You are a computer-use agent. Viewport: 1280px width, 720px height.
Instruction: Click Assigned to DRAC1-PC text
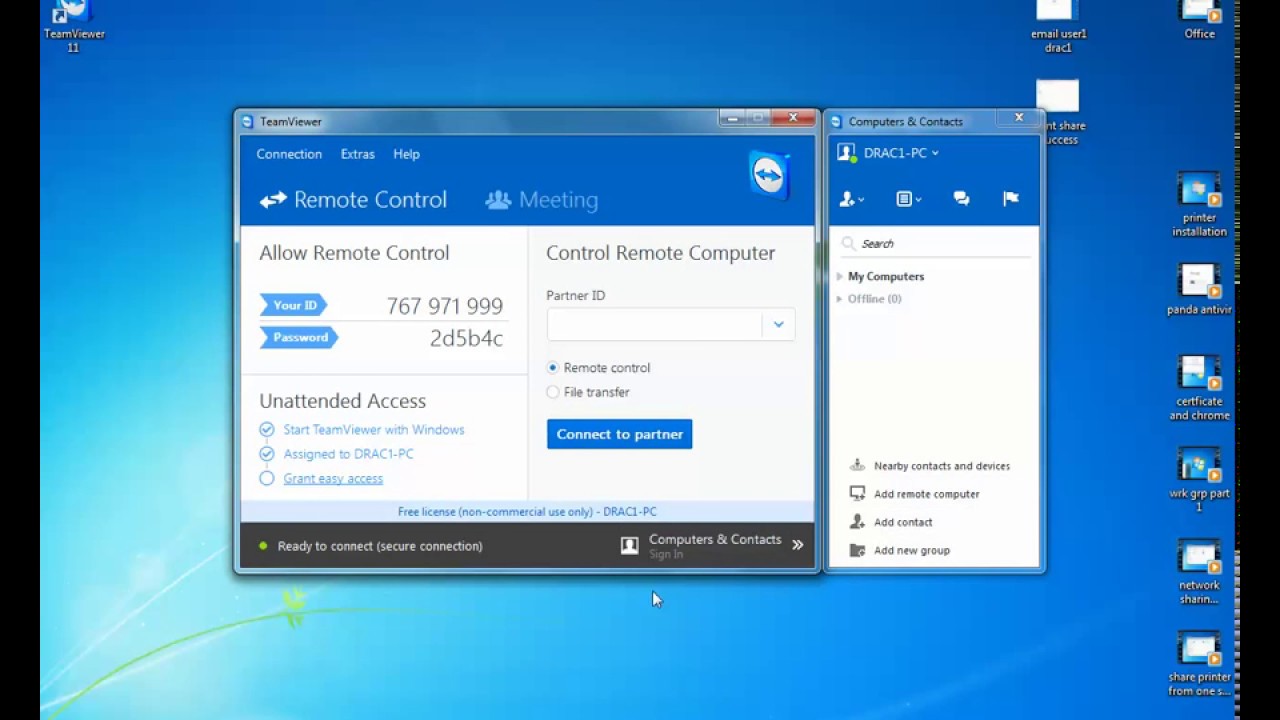348,454
